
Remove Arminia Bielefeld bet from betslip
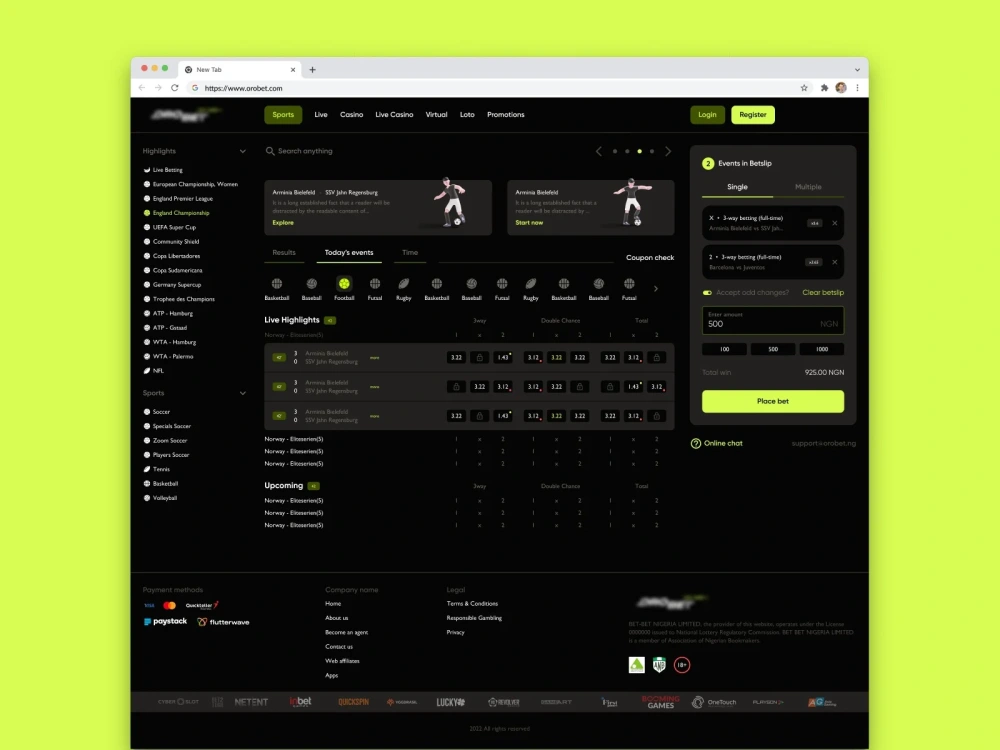[x=835, y=223]
